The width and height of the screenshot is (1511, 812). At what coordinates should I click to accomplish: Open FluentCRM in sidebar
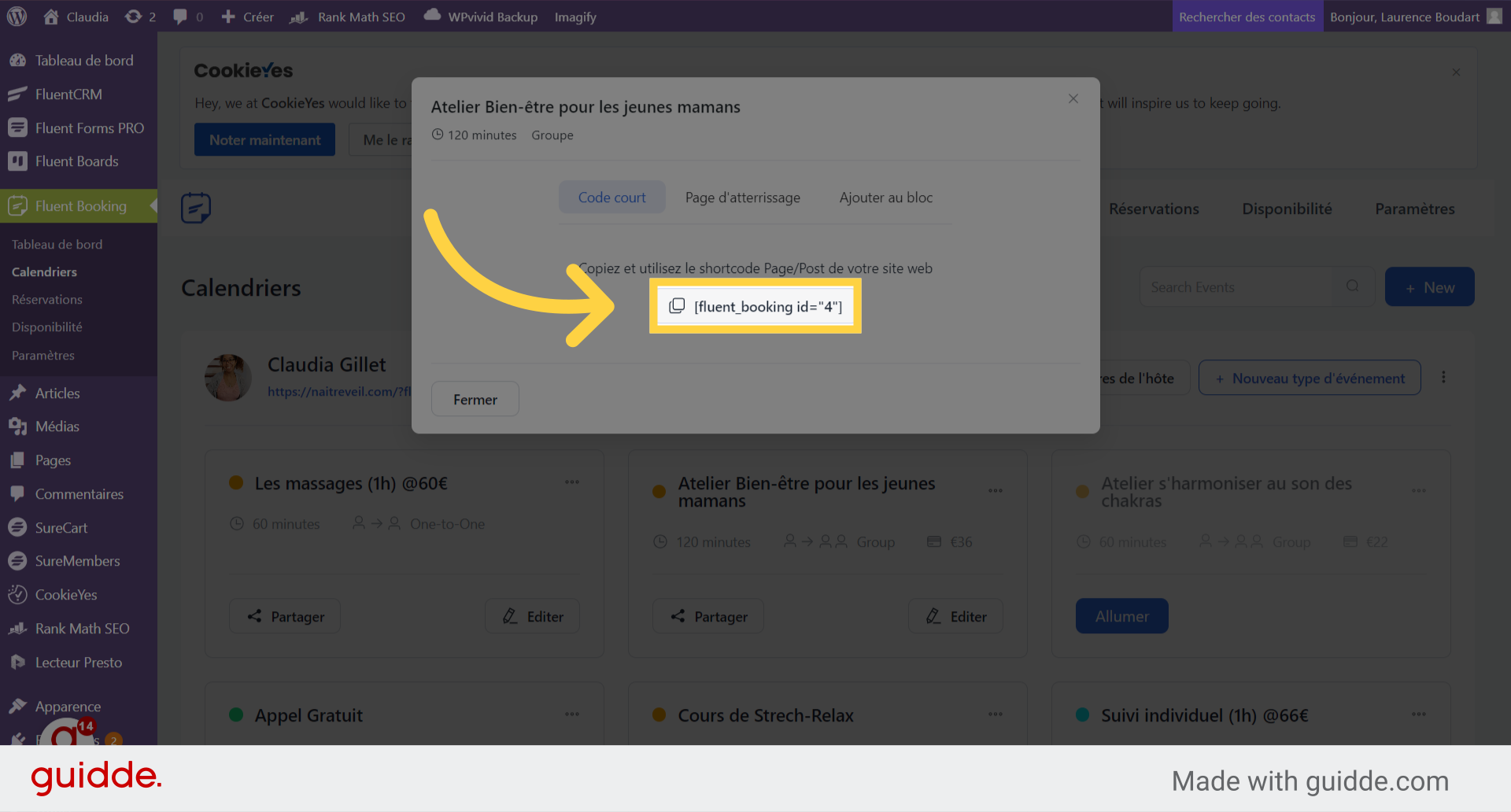coord(79,94)
